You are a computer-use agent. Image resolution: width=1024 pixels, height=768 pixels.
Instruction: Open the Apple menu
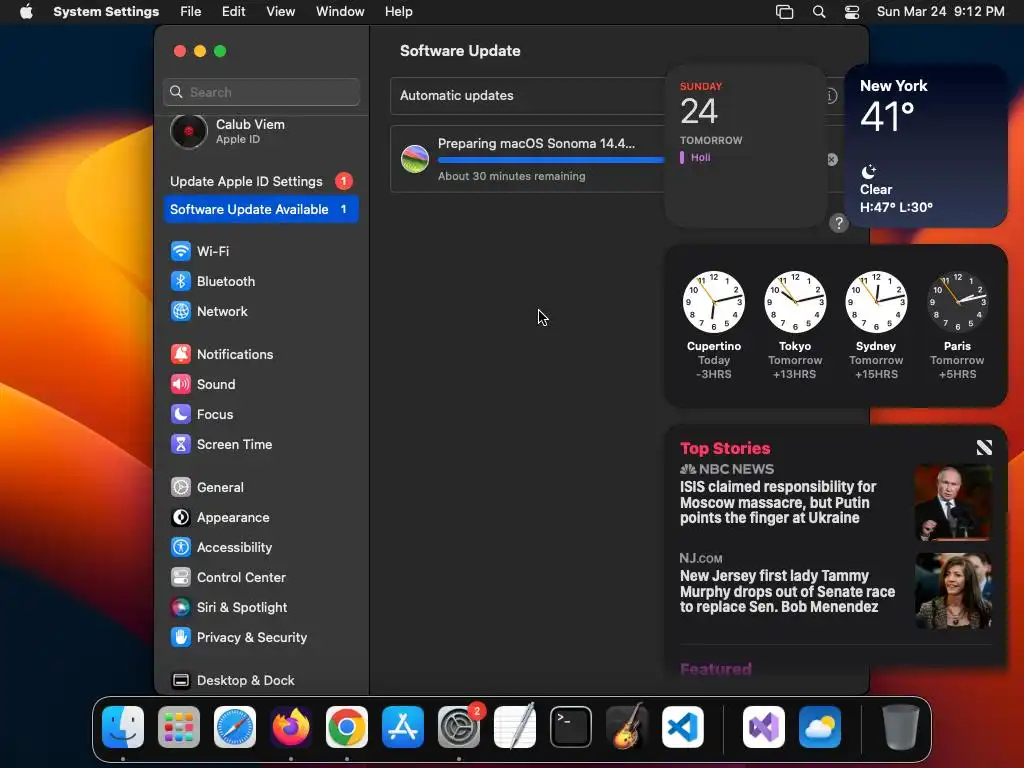pyautogui.click(x=26, y=12)
